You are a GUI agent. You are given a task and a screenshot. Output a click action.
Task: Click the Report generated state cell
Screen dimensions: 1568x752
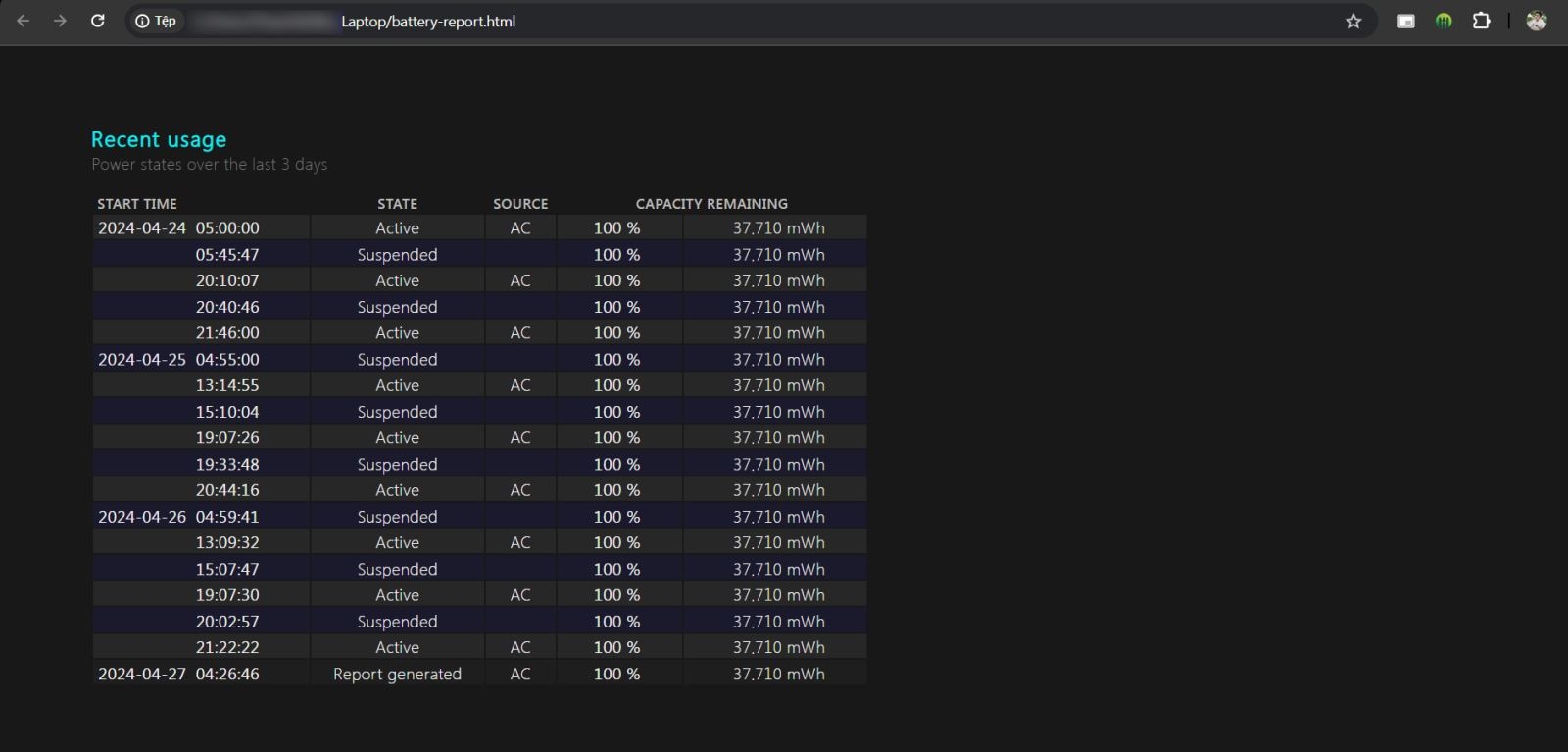(x=397, y=674)
